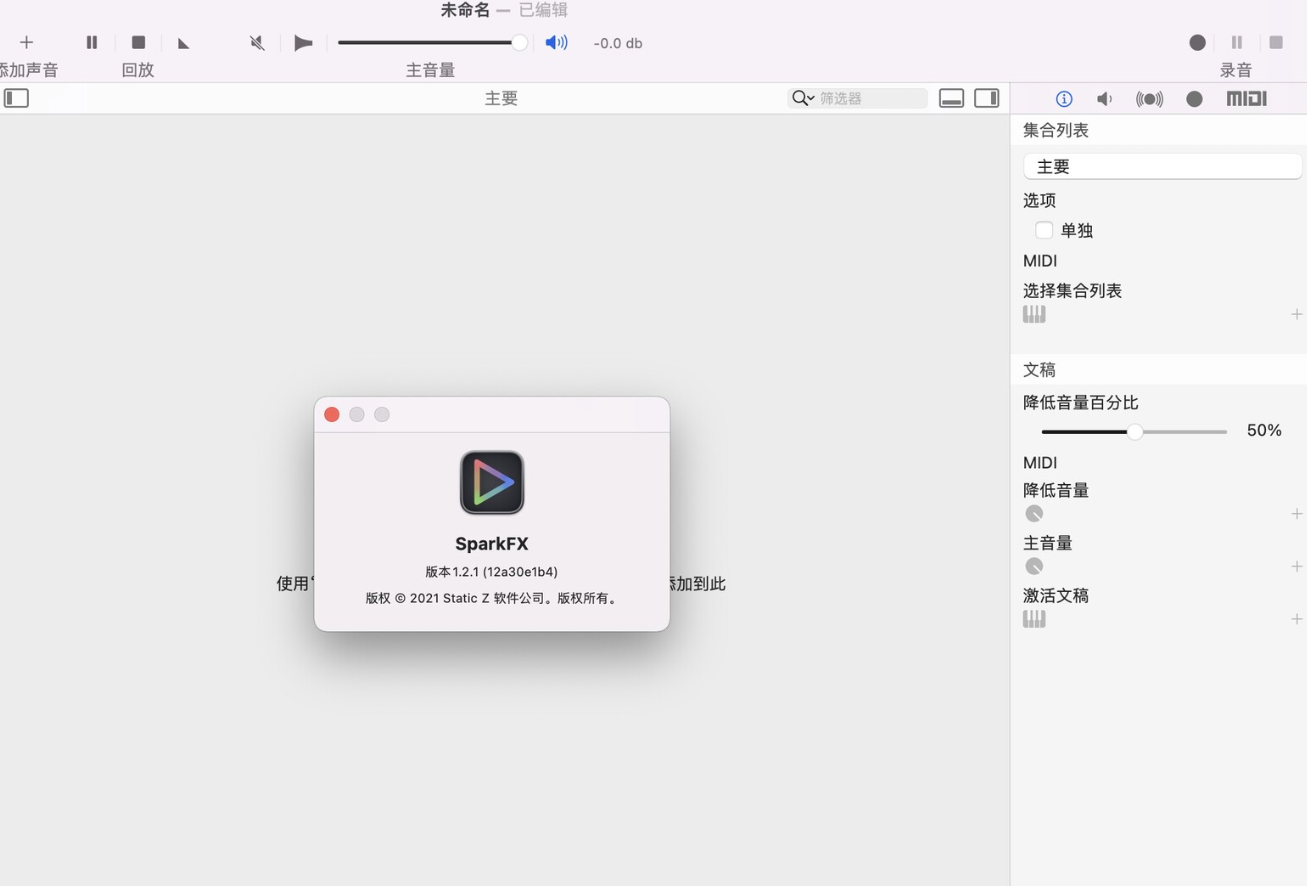Mute the master output speaker icon
This screenshot has width=1307, height=886.
557,42
